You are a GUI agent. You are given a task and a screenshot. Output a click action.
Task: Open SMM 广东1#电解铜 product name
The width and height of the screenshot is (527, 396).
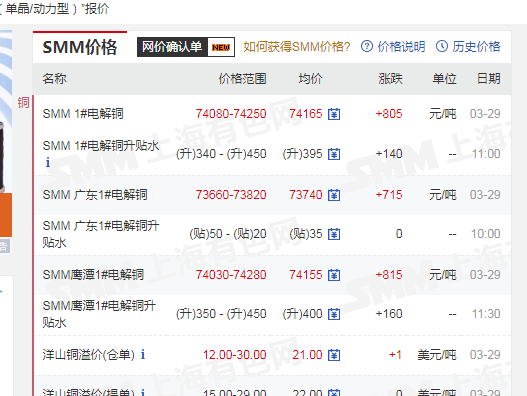click(95, 195)
